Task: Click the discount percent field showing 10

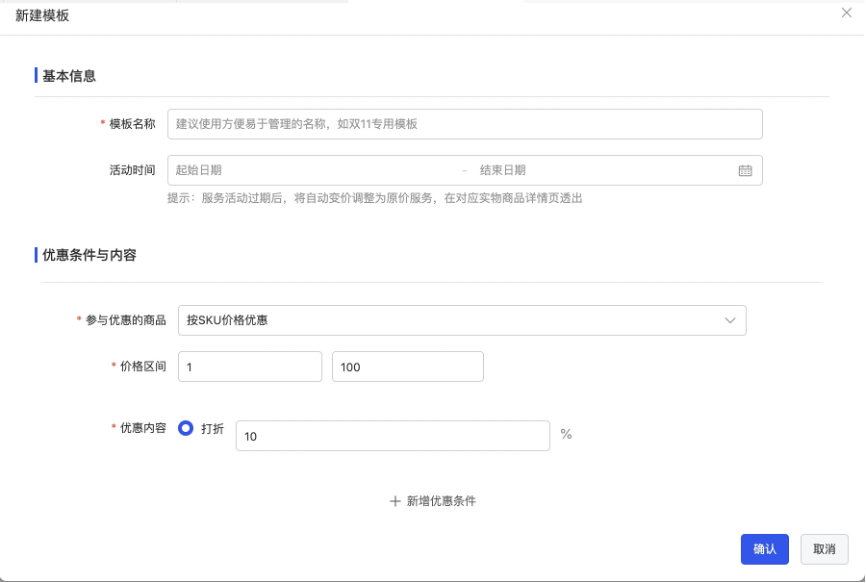Action: [393, 436]
